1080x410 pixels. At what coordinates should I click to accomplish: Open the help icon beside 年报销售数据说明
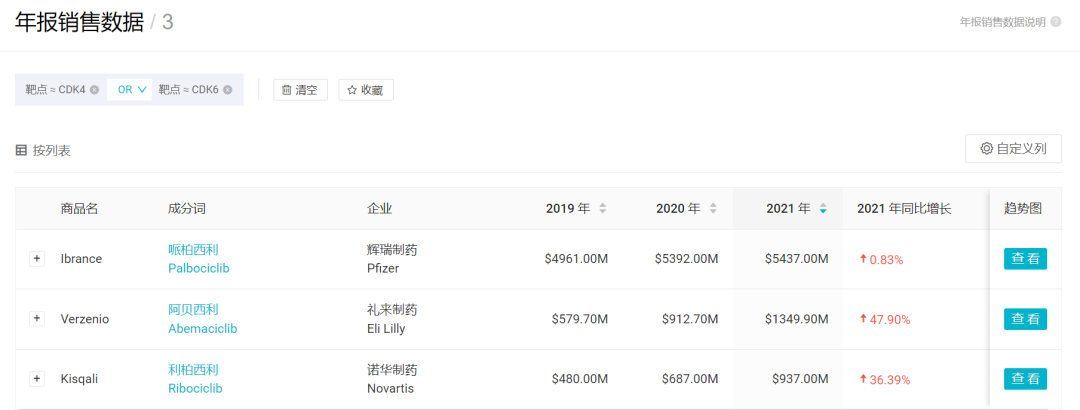coord(1056,22)
